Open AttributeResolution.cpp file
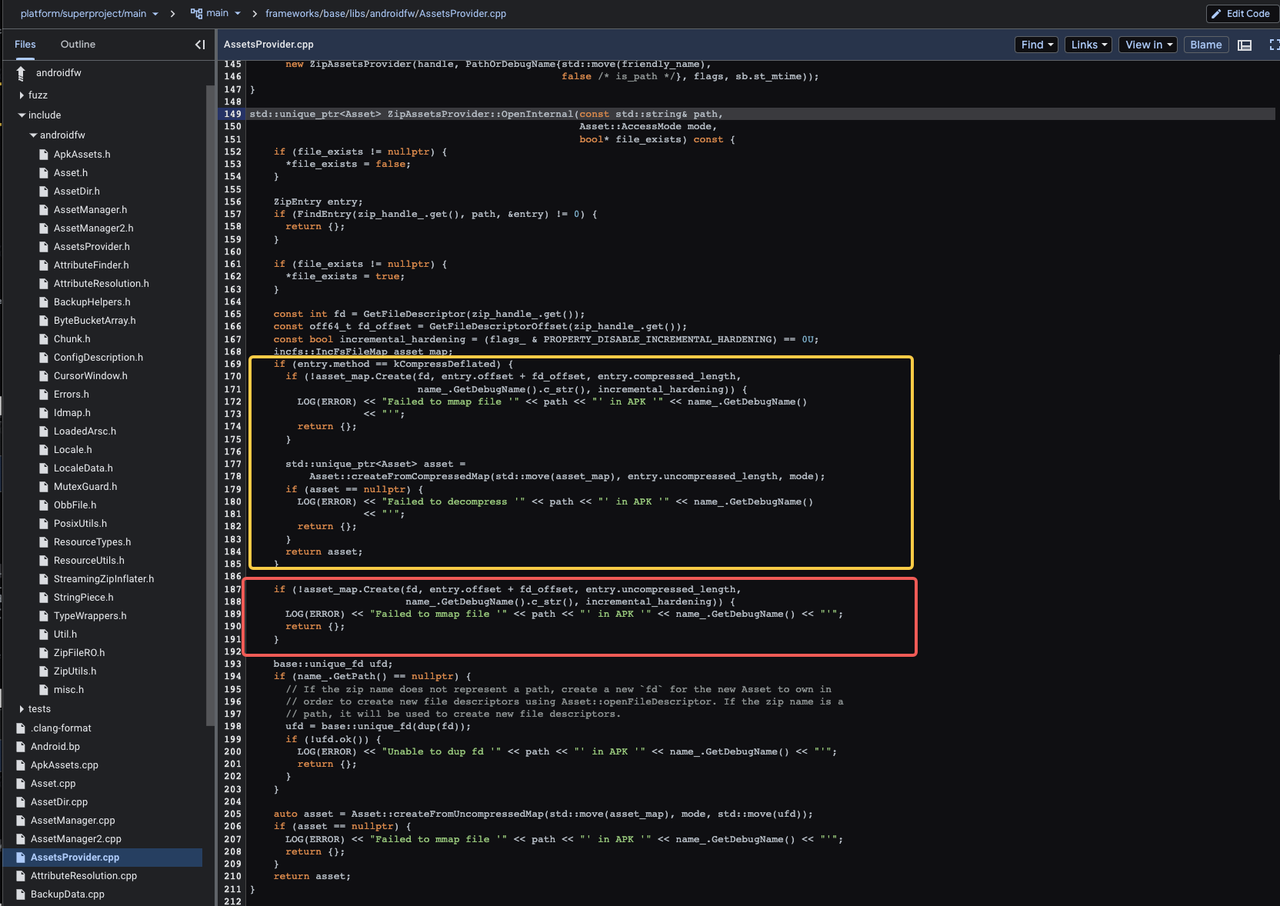This screenshot has width=1280, height=906. click(83, 876)
